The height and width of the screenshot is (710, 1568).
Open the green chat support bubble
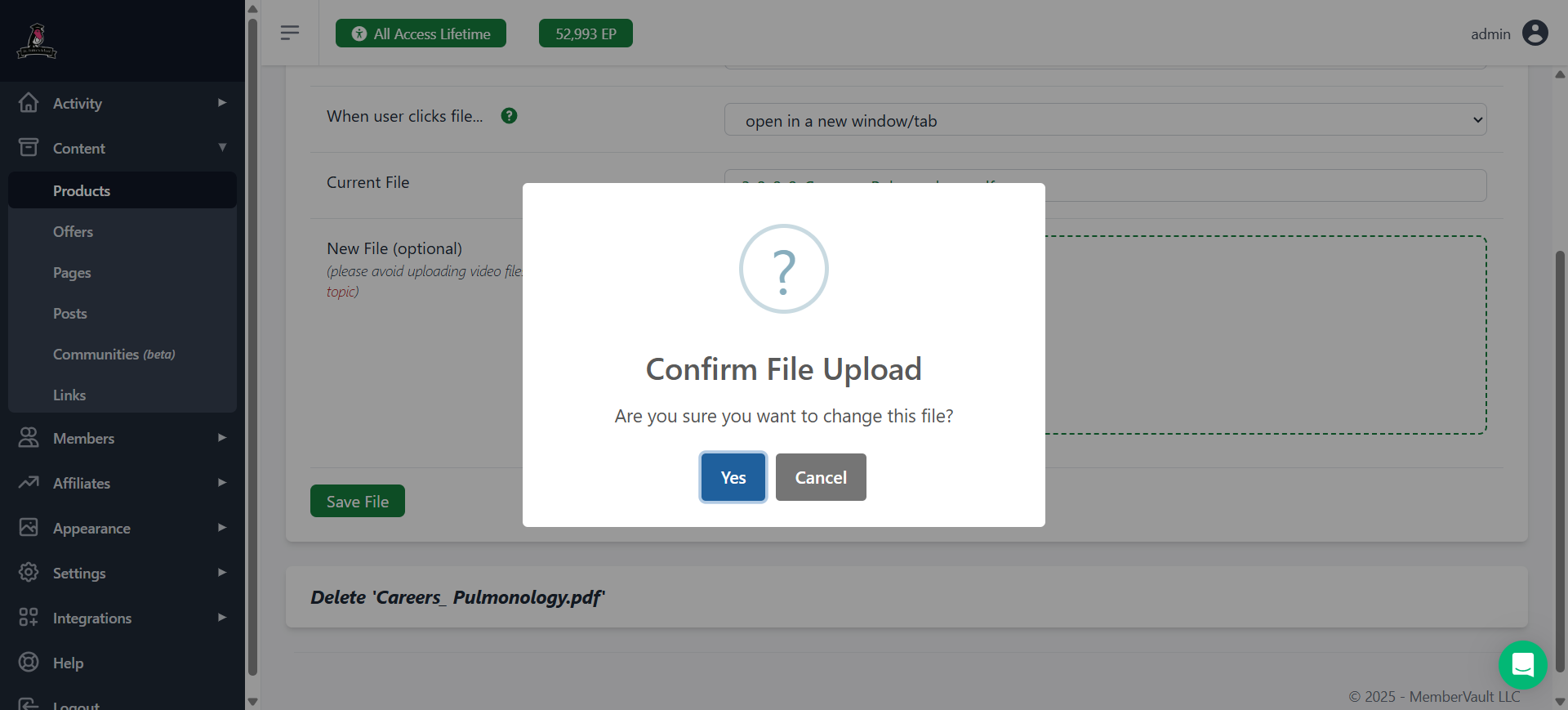(1522, 665)
